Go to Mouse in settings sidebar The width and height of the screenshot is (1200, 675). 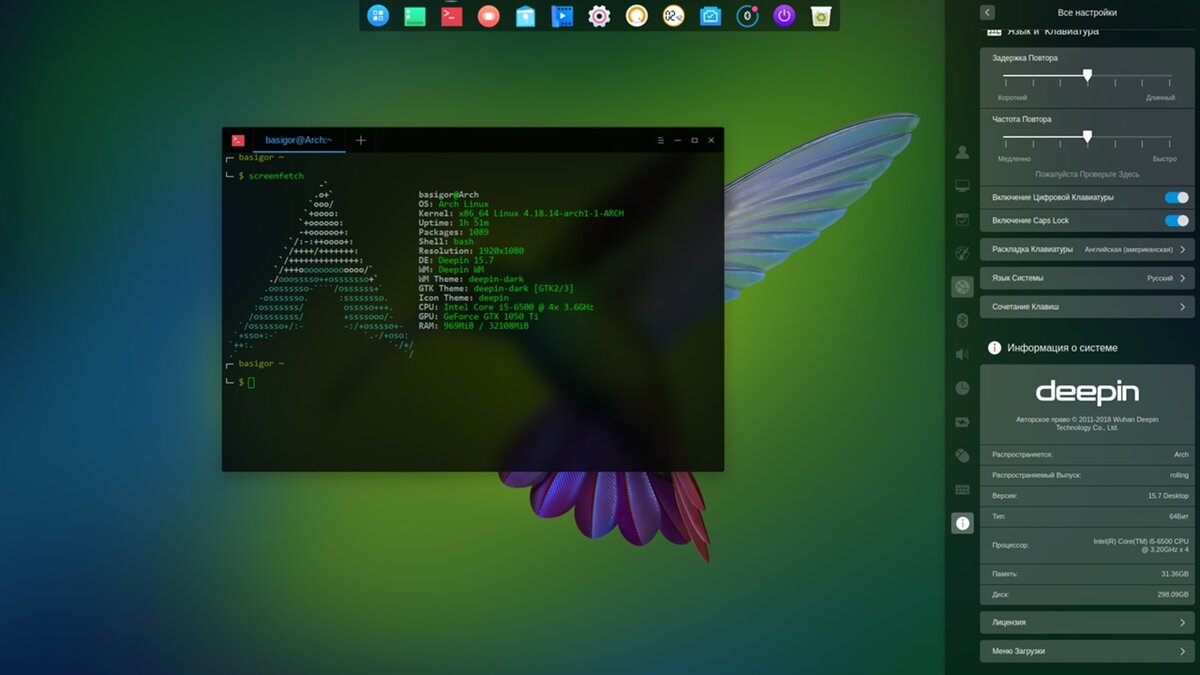962,455
